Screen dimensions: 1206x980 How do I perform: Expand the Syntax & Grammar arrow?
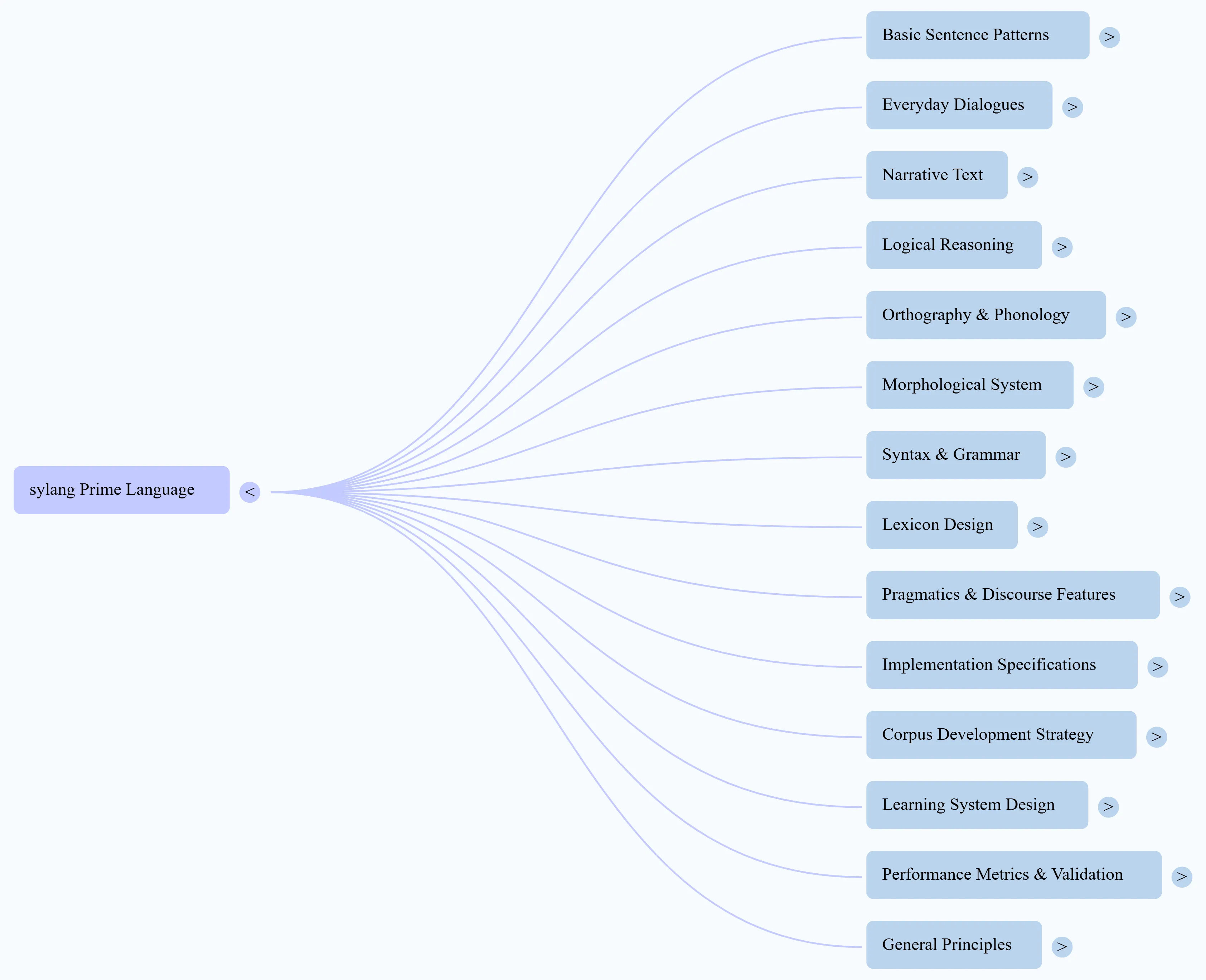tap(1065, 457)
